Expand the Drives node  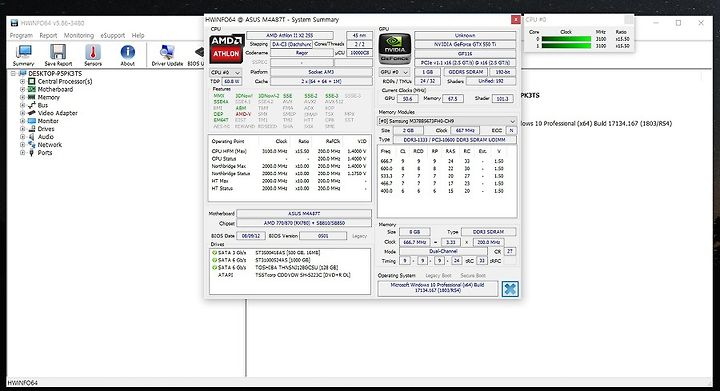(x=22, y=129)
